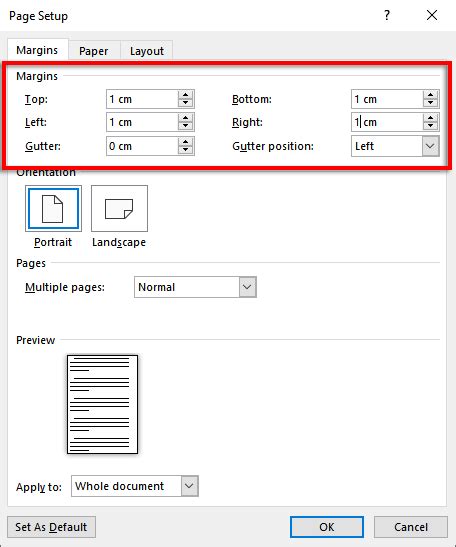Switch to the Paper tab
Image resolution: width=456 pixels, height=547 pixels.
(x=94, y=51)
